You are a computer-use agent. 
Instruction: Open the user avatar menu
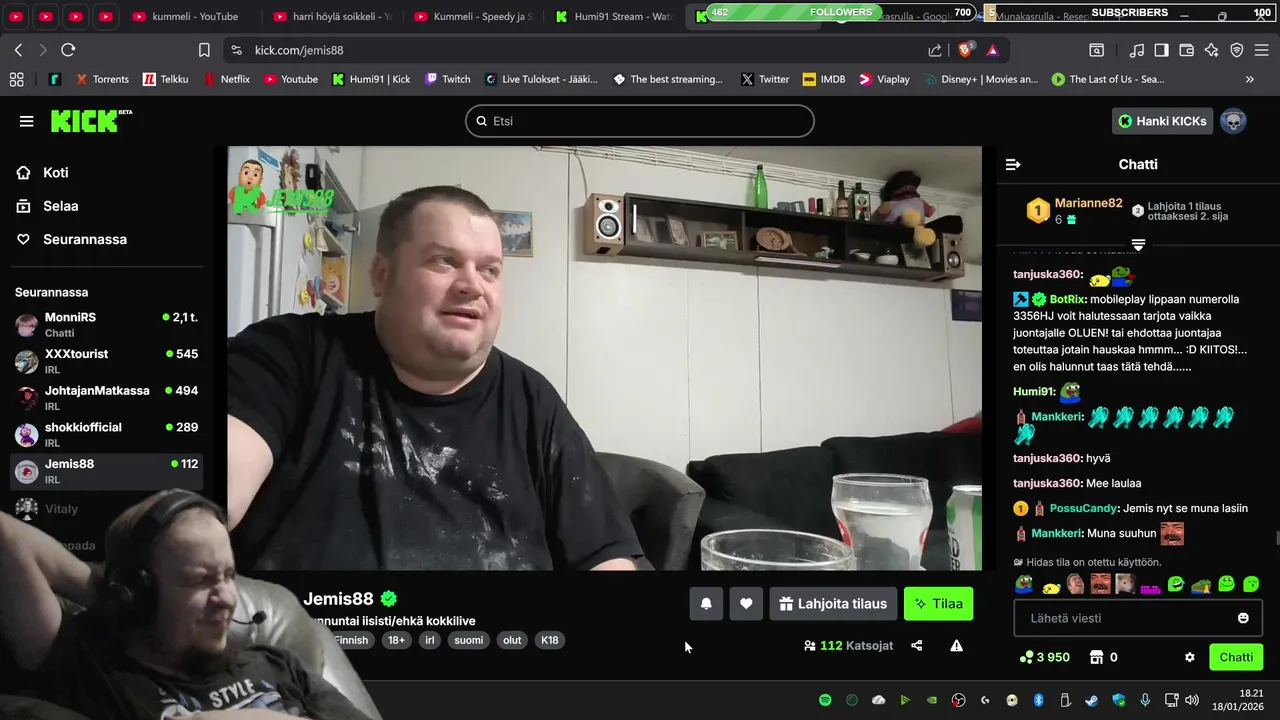click(x=1233, y=121)
